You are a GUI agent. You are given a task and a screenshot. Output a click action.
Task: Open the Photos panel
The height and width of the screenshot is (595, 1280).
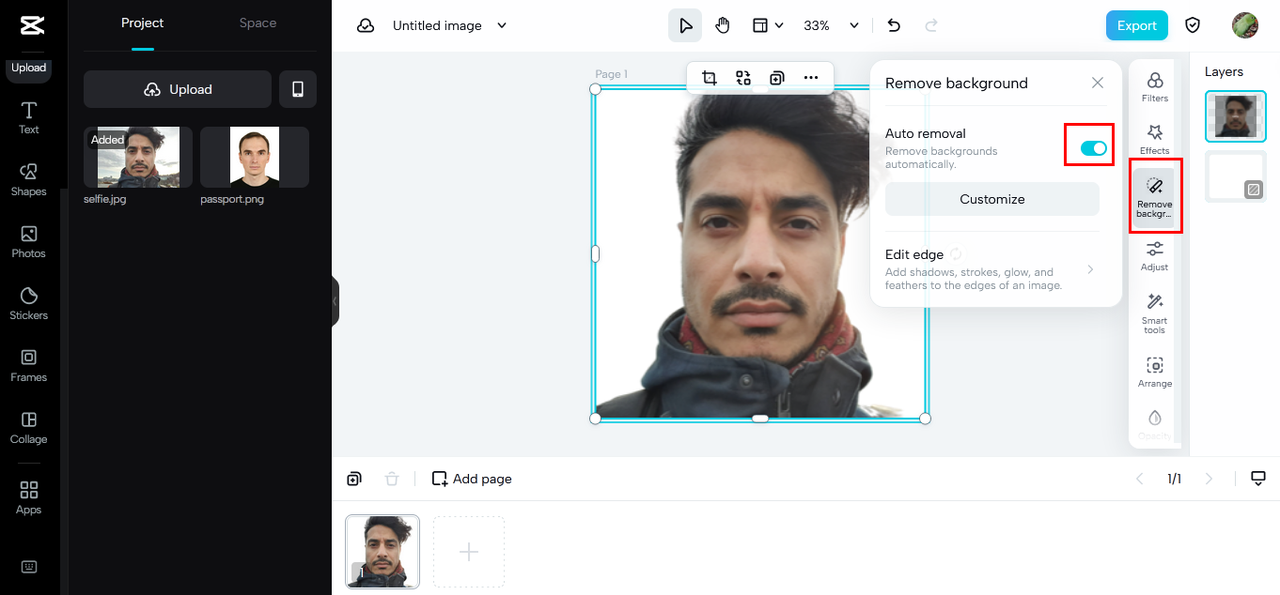(x=29, y=241)
